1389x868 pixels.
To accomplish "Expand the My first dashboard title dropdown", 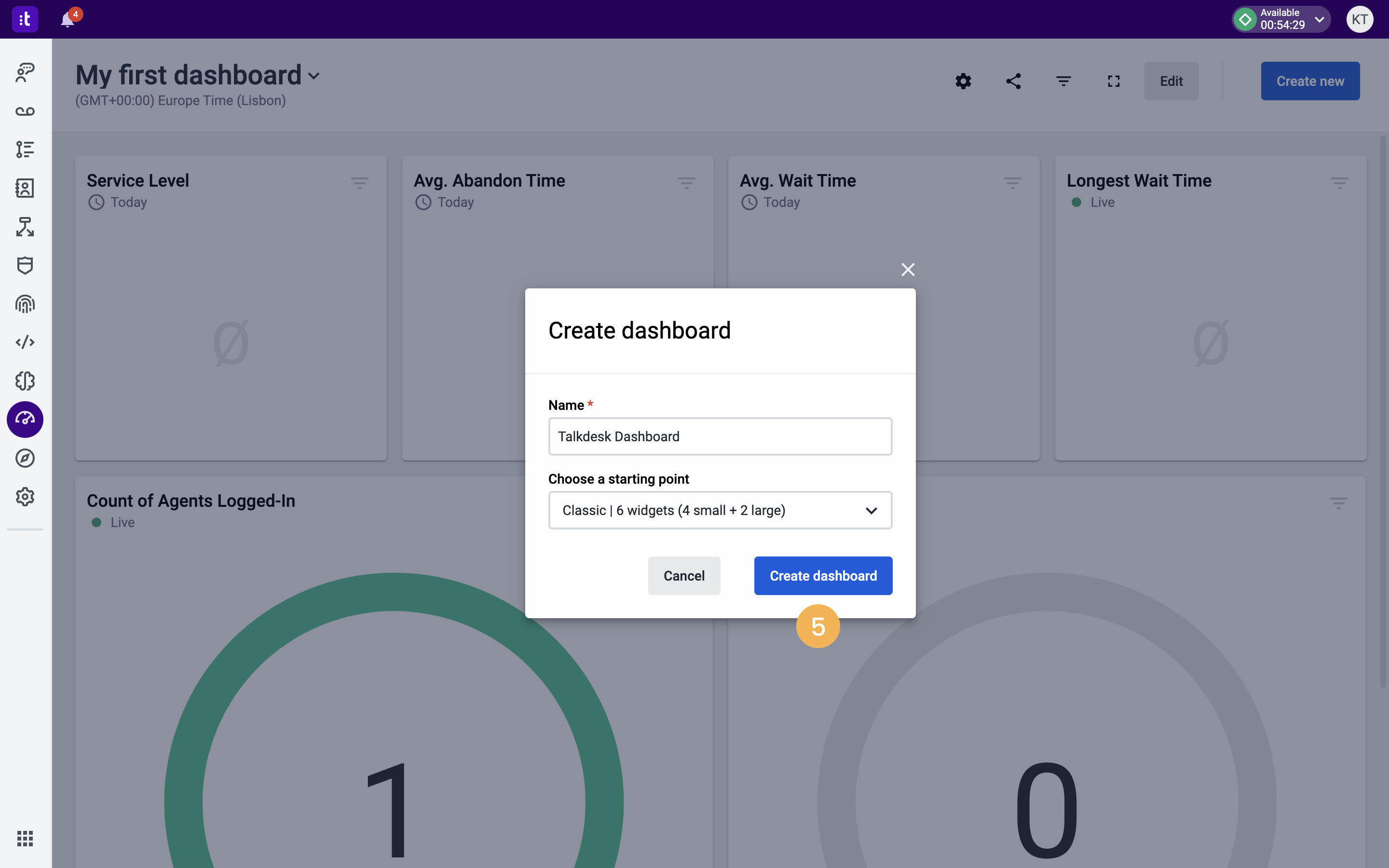I will click(314, 76).
